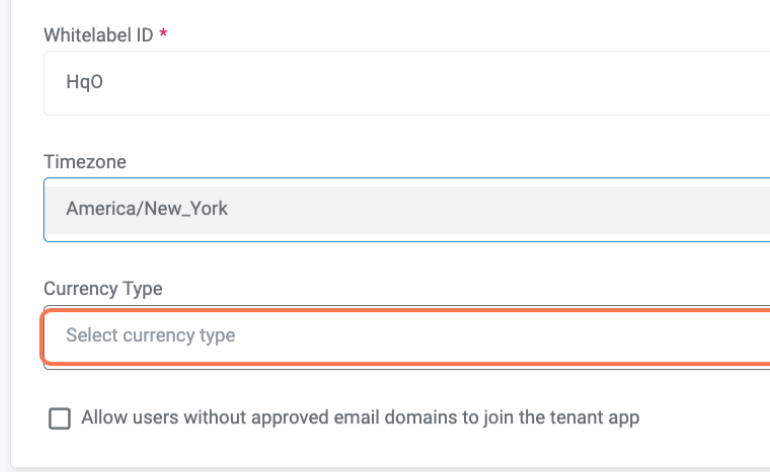Screen dimensions: 770x472
Task: Select the "America/New_York" timezone value
Action: click(x=147, y=210)
